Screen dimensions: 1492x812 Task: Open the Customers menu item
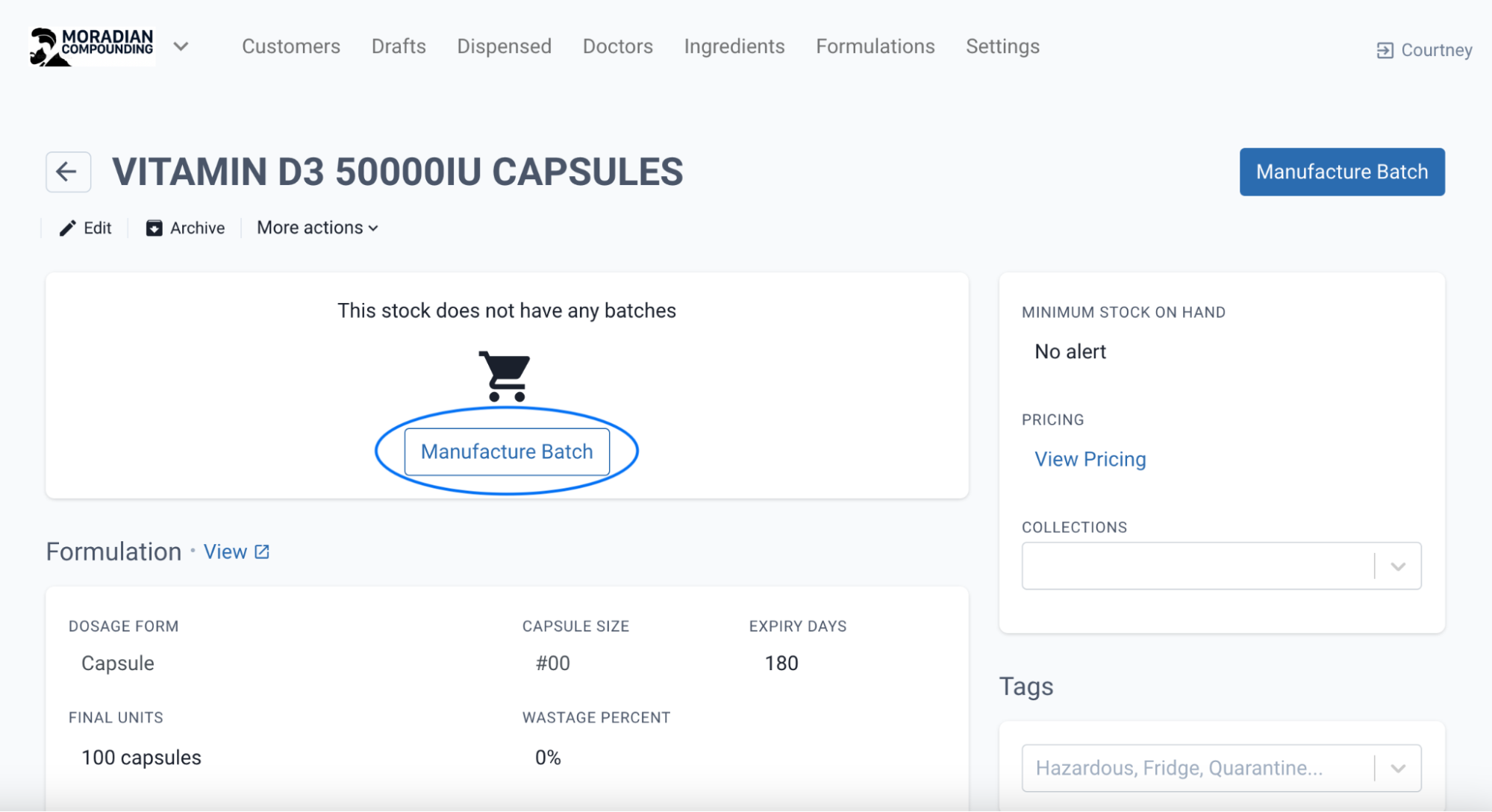coord(290,46)
